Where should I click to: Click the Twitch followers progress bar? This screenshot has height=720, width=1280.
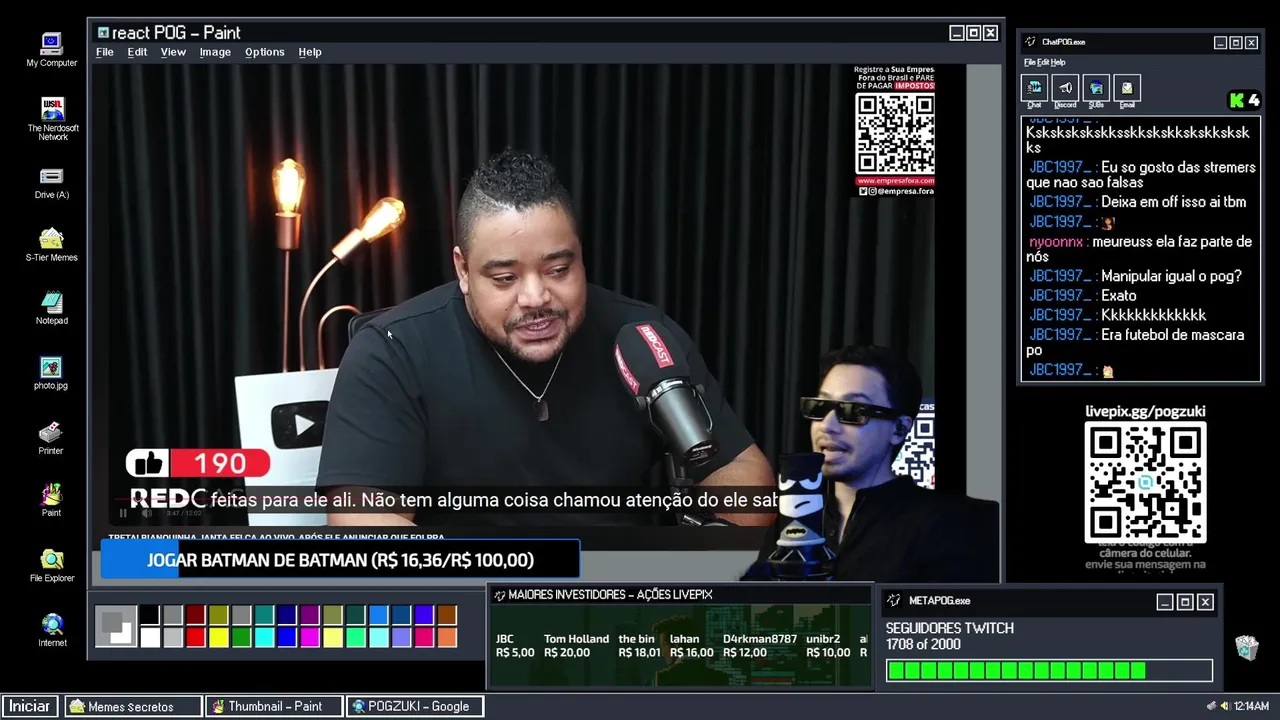1049,671
